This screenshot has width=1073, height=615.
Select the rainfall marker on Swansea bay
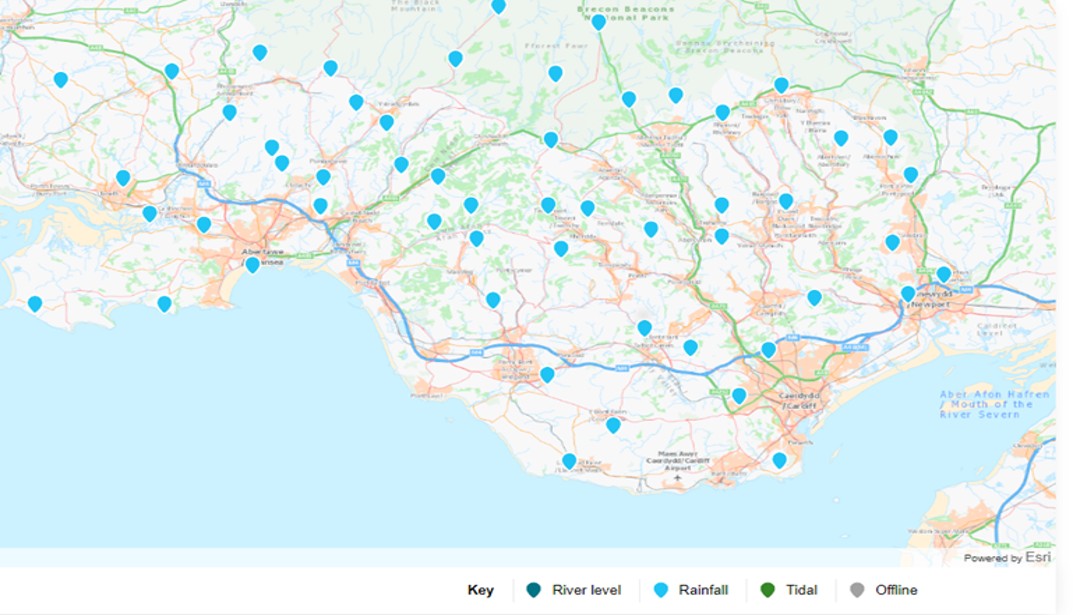pos(253,264)
